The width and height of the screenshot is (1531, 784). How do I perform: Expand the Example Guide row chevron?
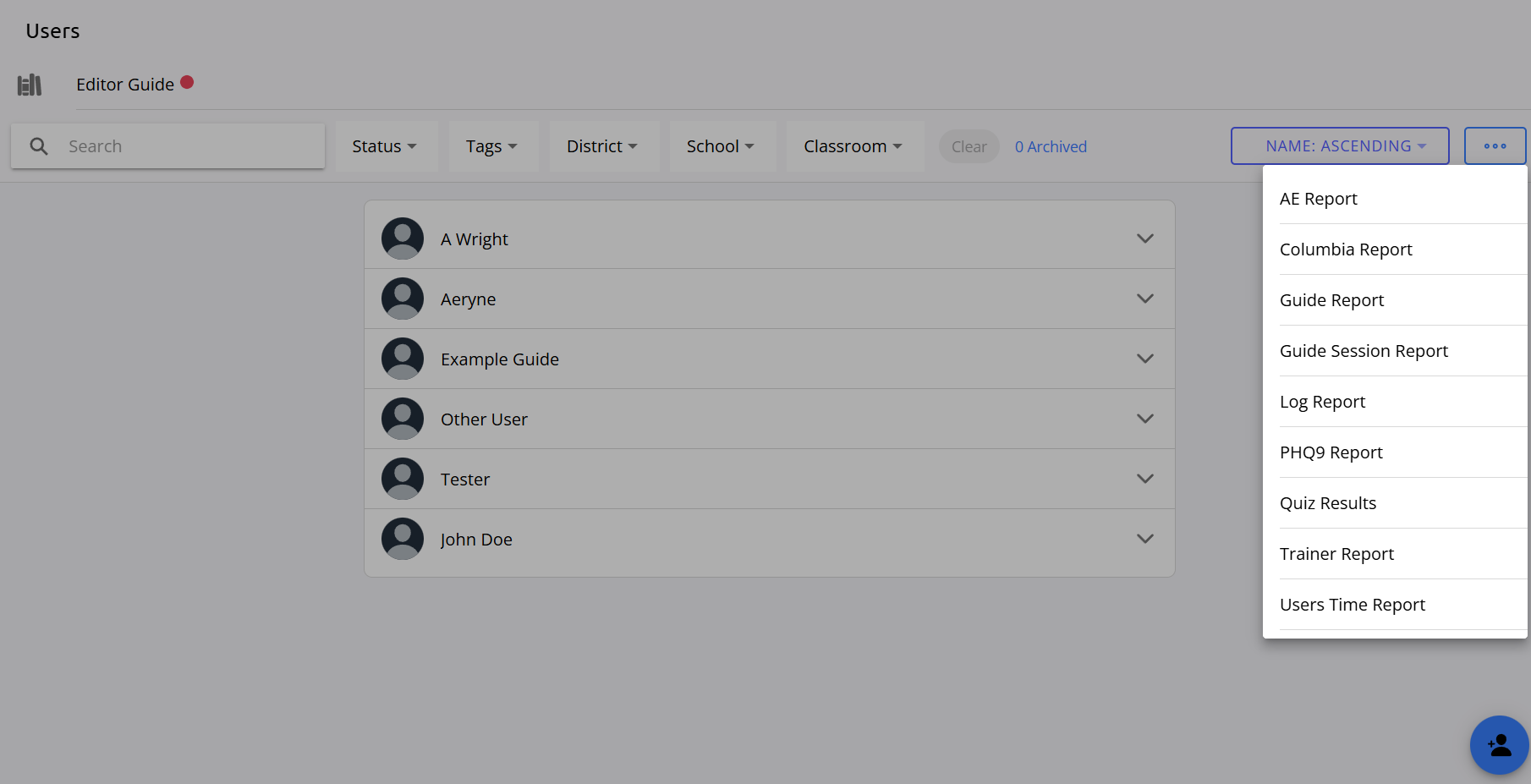tap(1144, 359)
